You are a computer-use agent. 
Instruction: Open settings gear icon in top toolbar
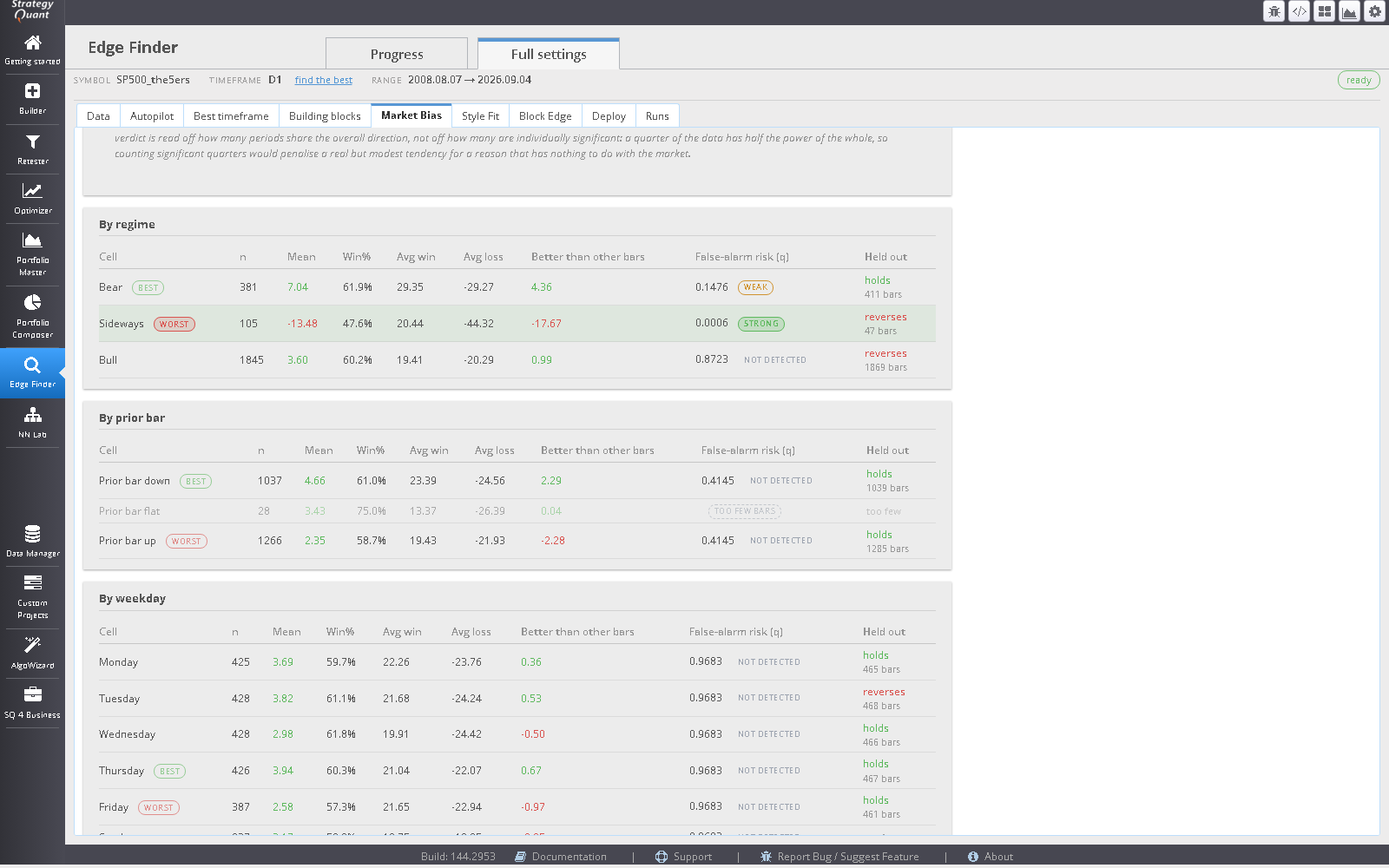tap(1374, 11)
